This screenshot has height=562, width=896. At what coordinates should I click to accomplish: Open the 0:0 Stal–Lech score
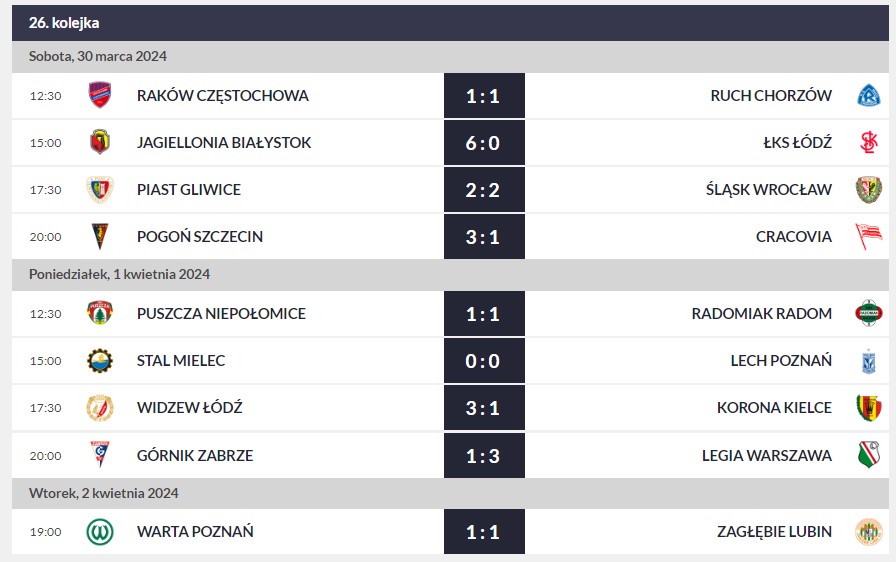click(x=483, y=361)
